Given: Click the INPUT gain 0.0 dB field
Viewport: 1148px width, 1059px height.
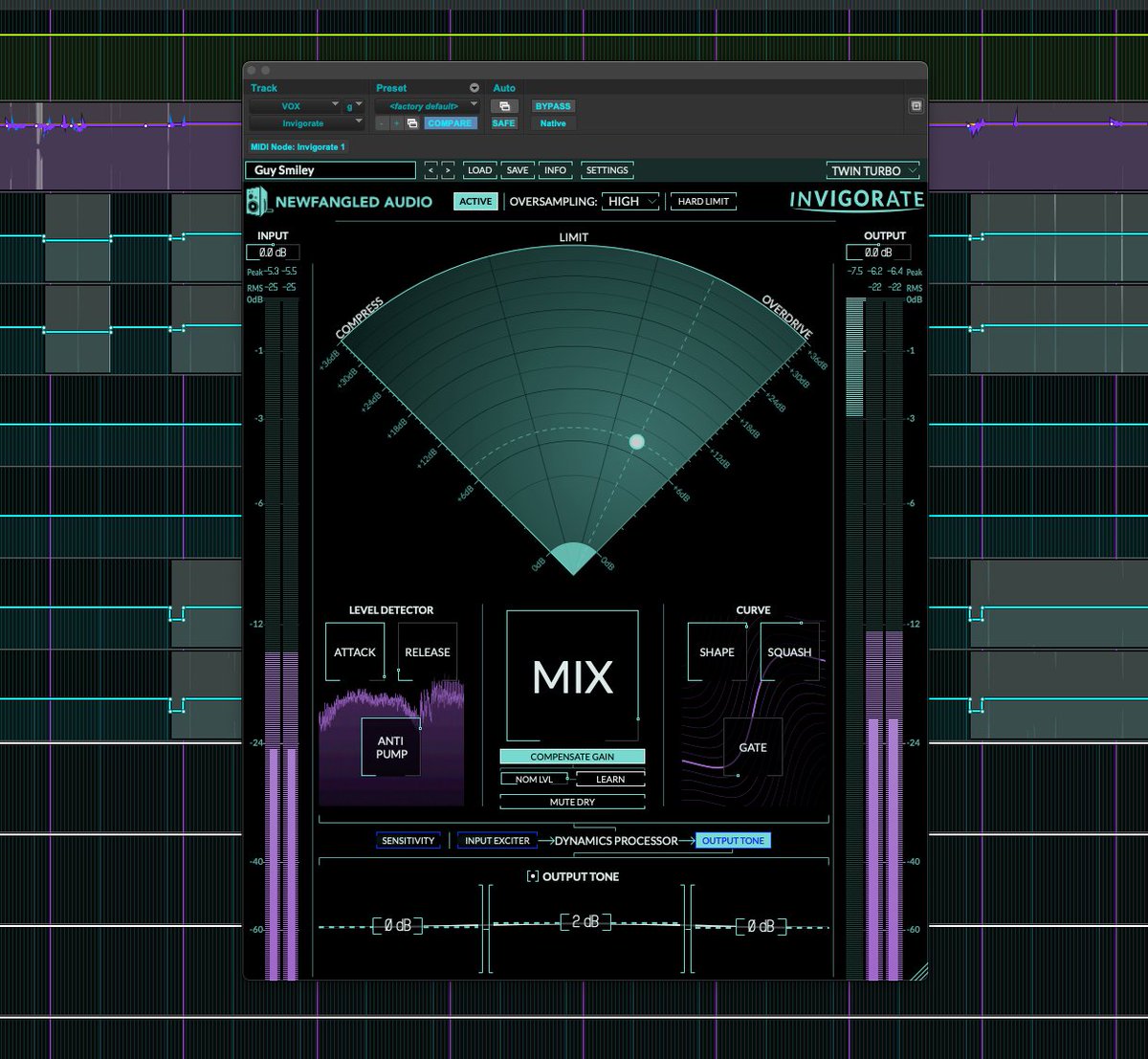Looking at the screenshot, I should tap(273, 253).
